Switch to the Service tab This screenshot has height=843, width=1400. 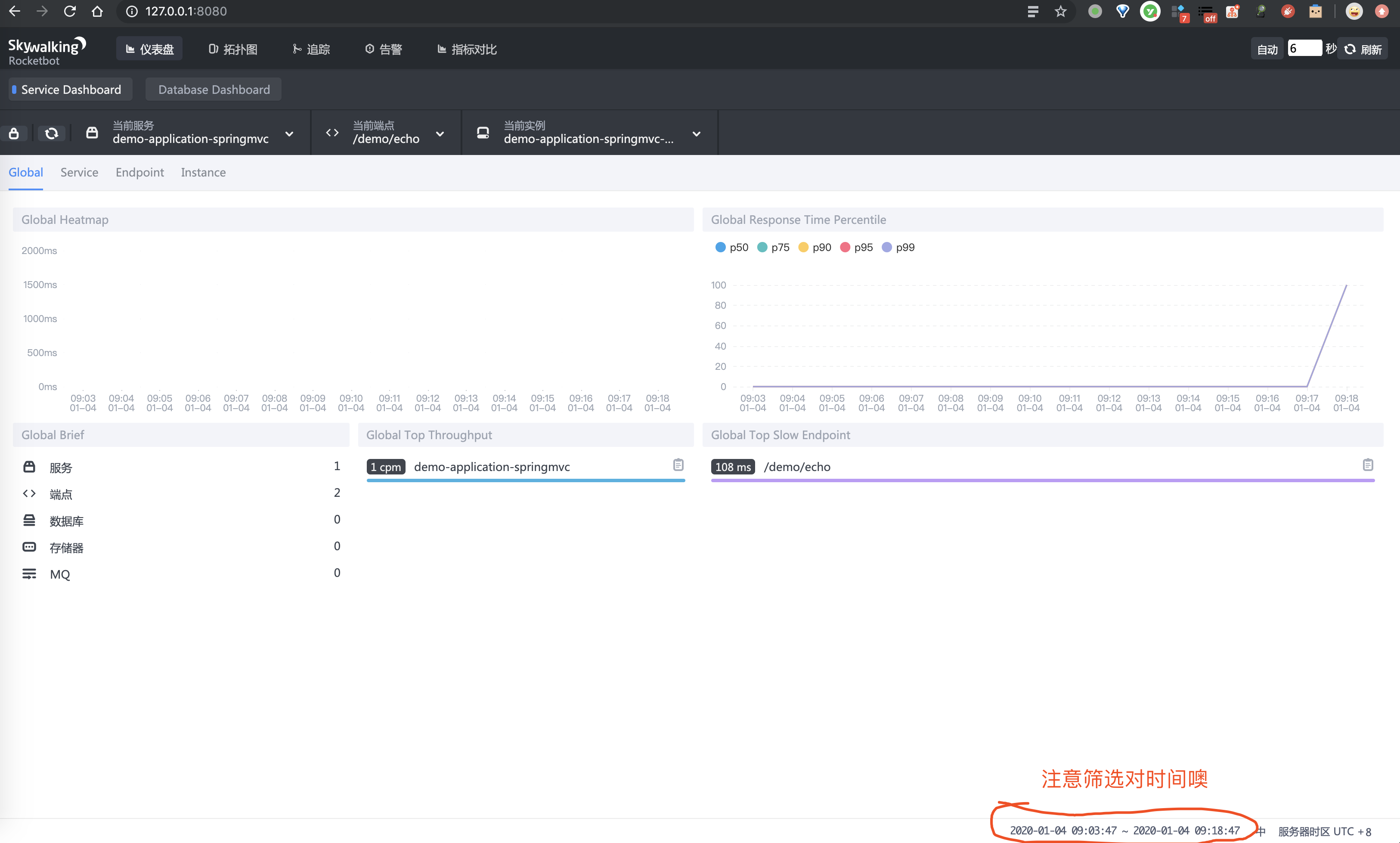pos(78,171)
